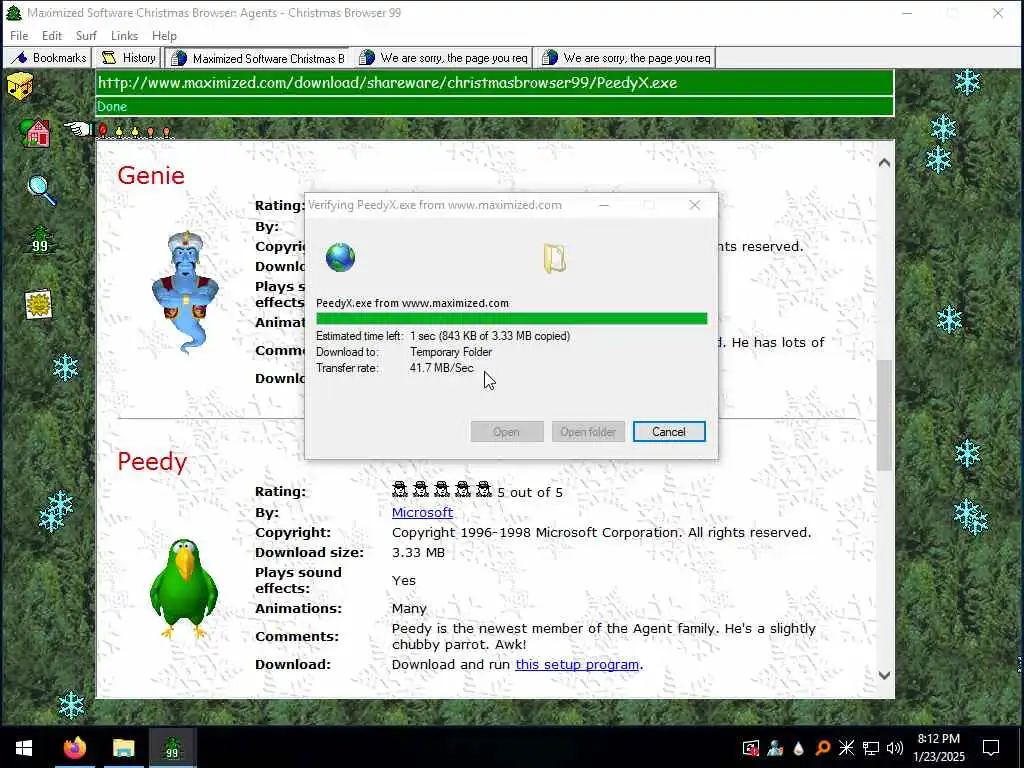This screenshot has height=768, width=1024.
Task: Click the magnifying glass search icon
Action: pos(42,191)
